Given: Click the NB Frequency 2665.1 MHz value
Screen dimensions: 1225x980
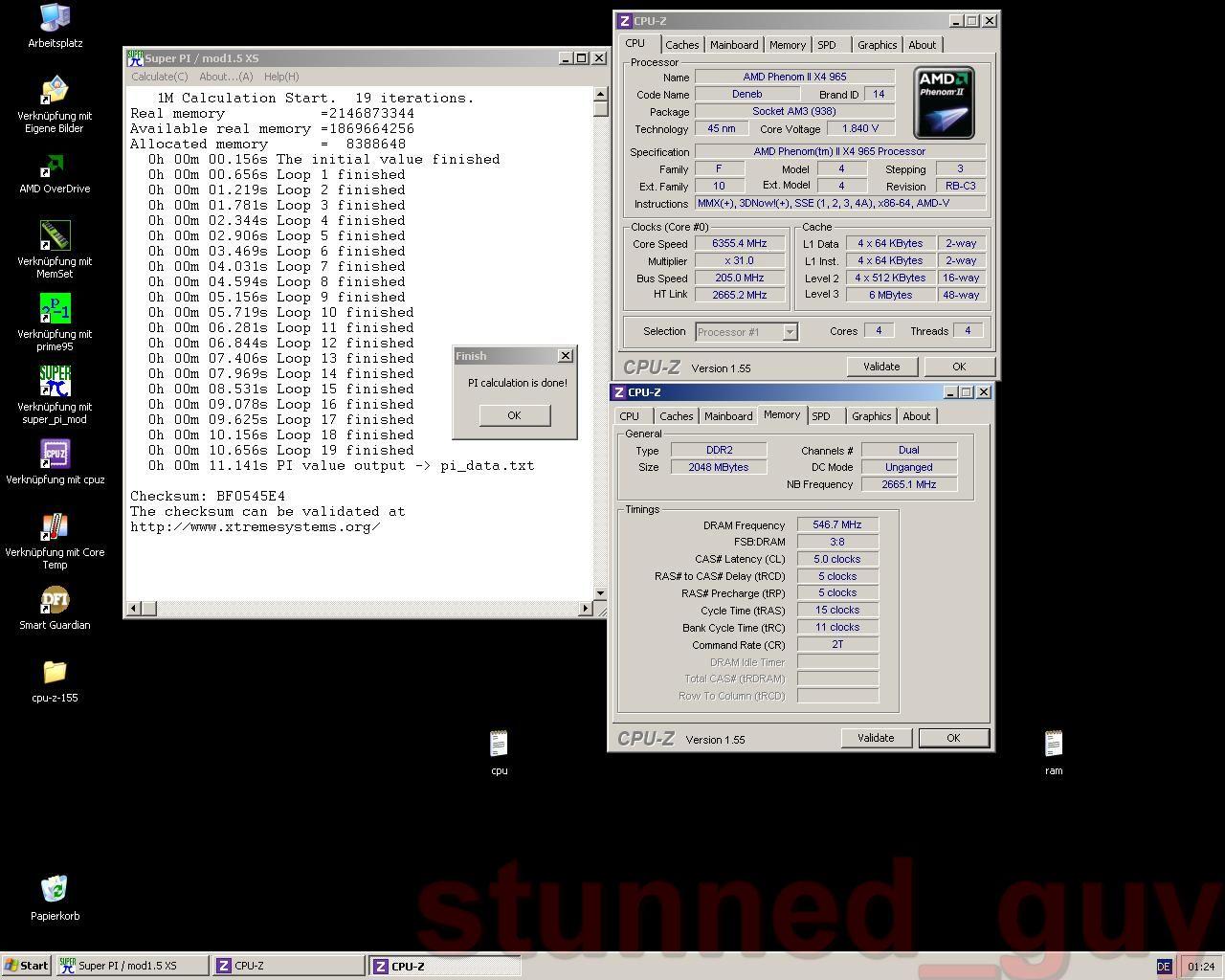Looking at the screenshot, I should pyautogui.click(x=908, y=484).
